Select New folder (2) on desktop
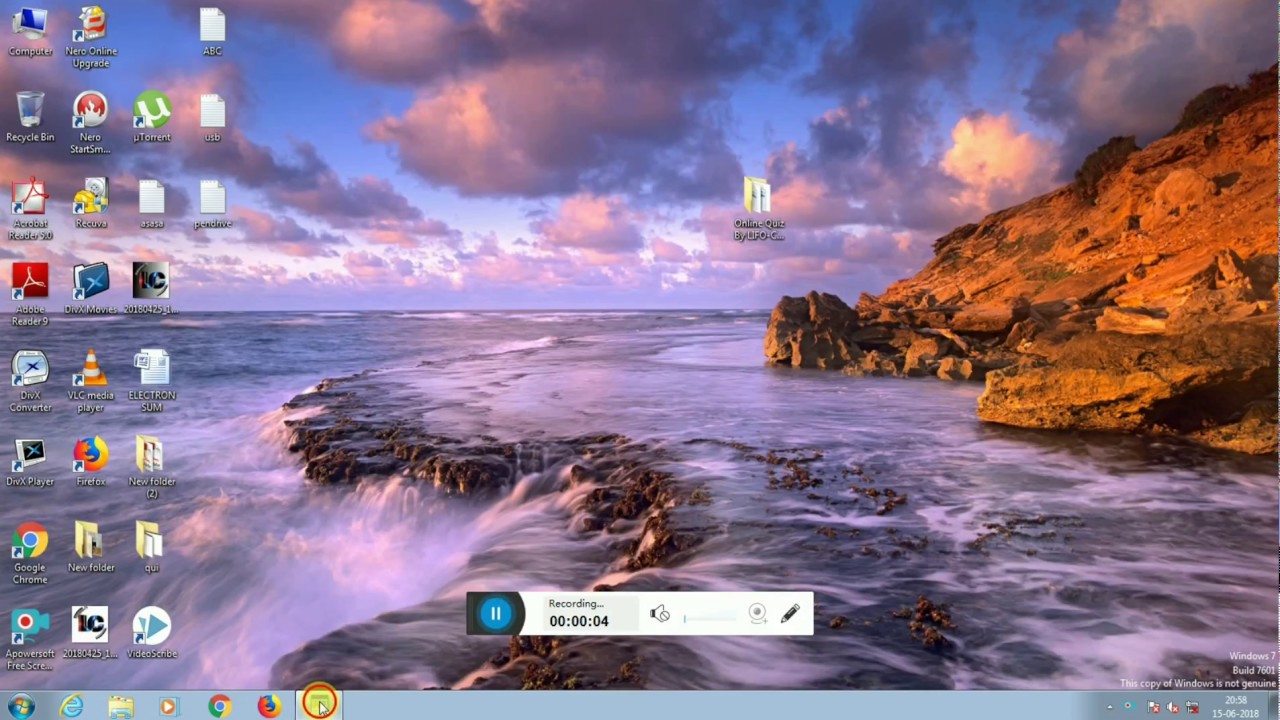The image size is (1280, 720). point(151,468)
